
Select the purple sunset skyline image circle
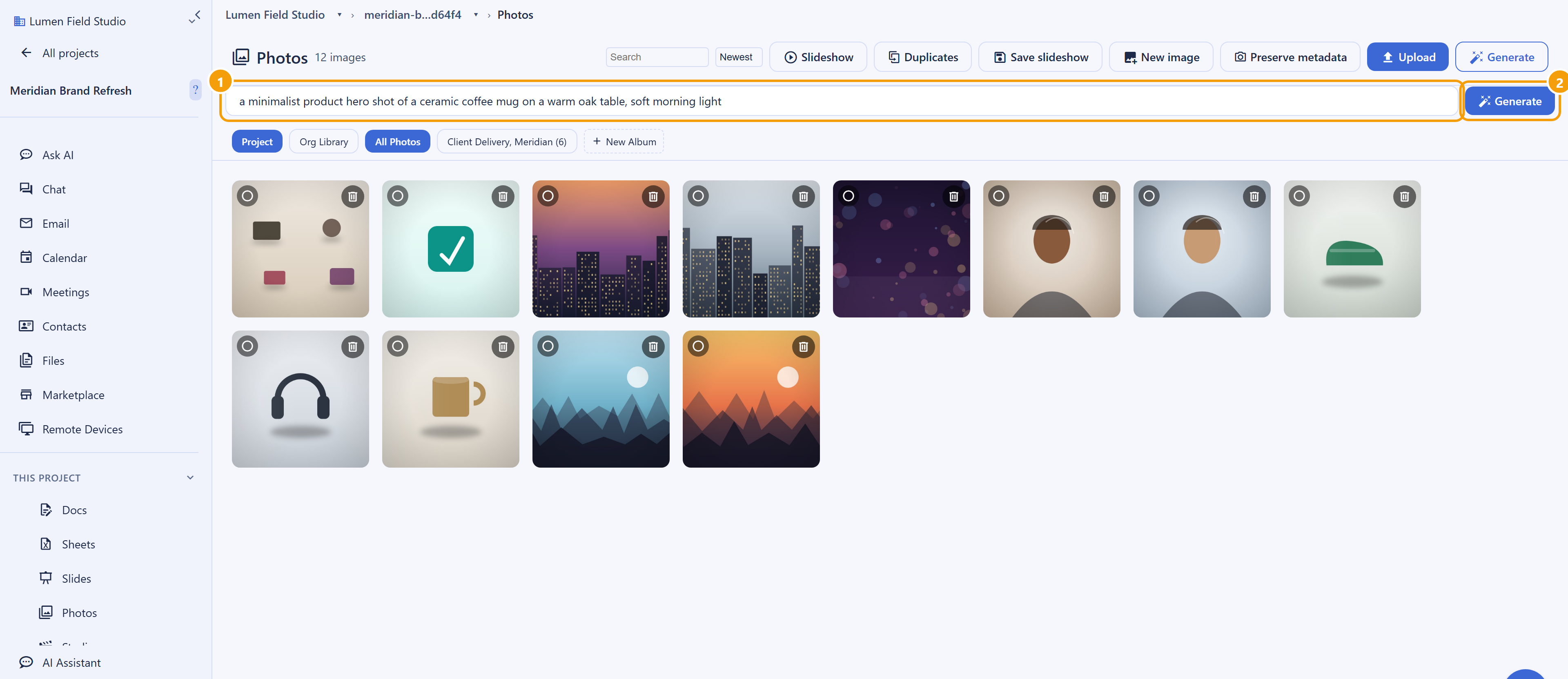pyautogui.click(x=548, y=196)
